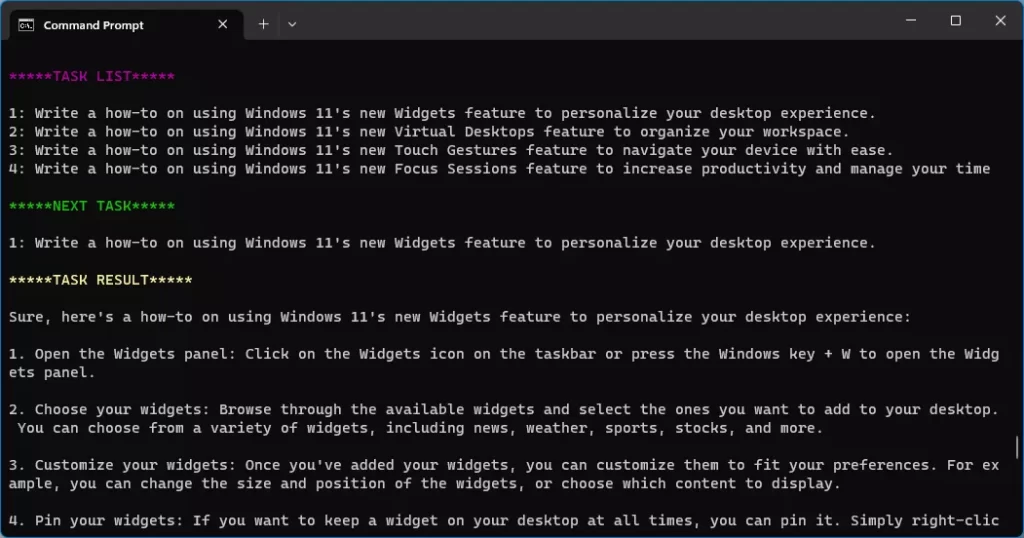
Task: Click the Command Prompt tab icon
Action: click(x=26, y=25)
